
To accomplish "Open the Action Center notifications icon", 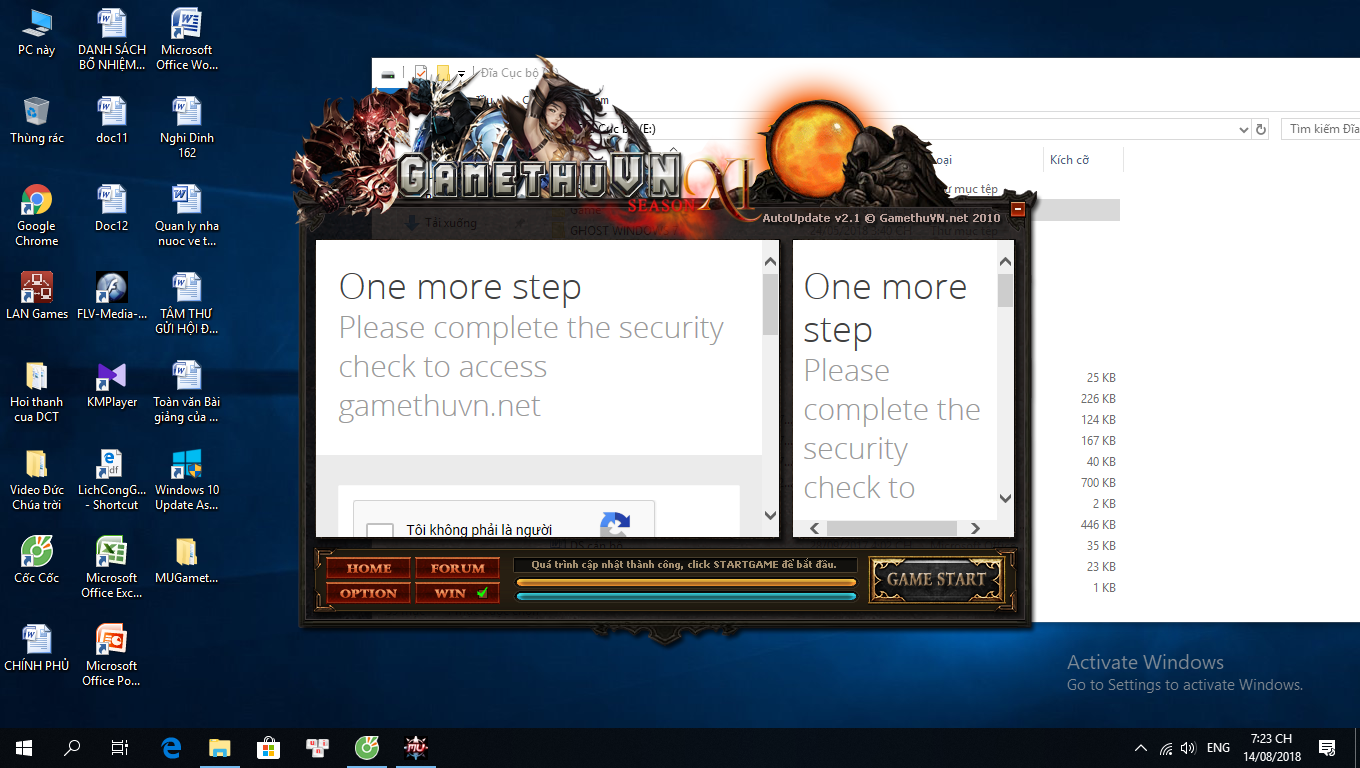I will click(1327, 747).
